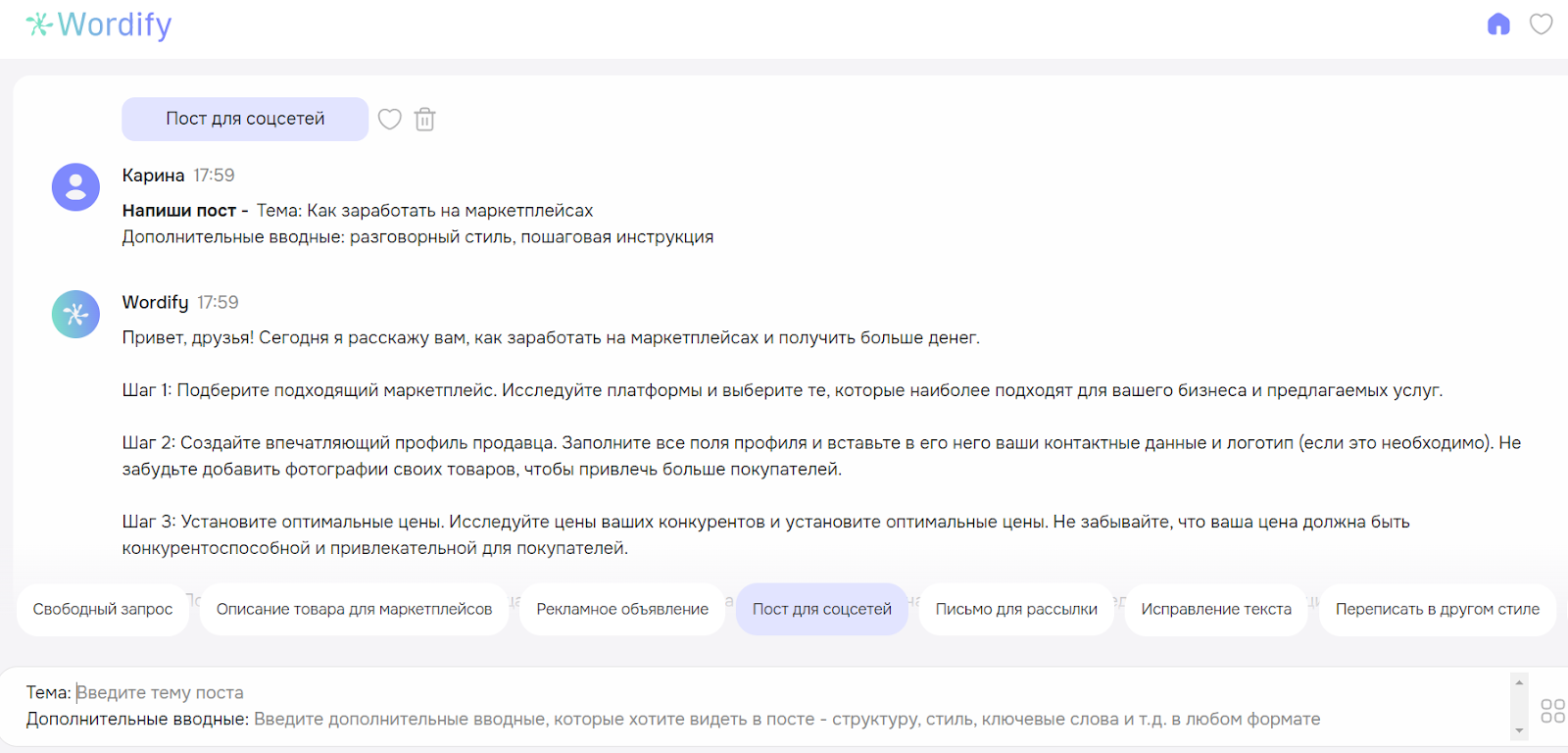This screenshot has height=753, width=1568.
Task: Select Свободный запрос template
Action: (103, 609)
